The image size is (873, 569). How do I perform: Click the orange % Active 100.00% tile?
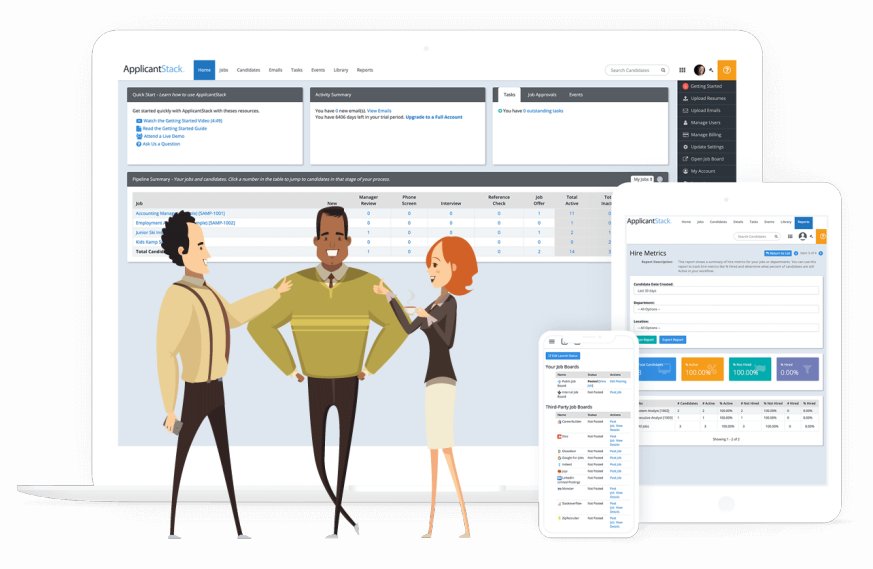click(x=702, y=369)
